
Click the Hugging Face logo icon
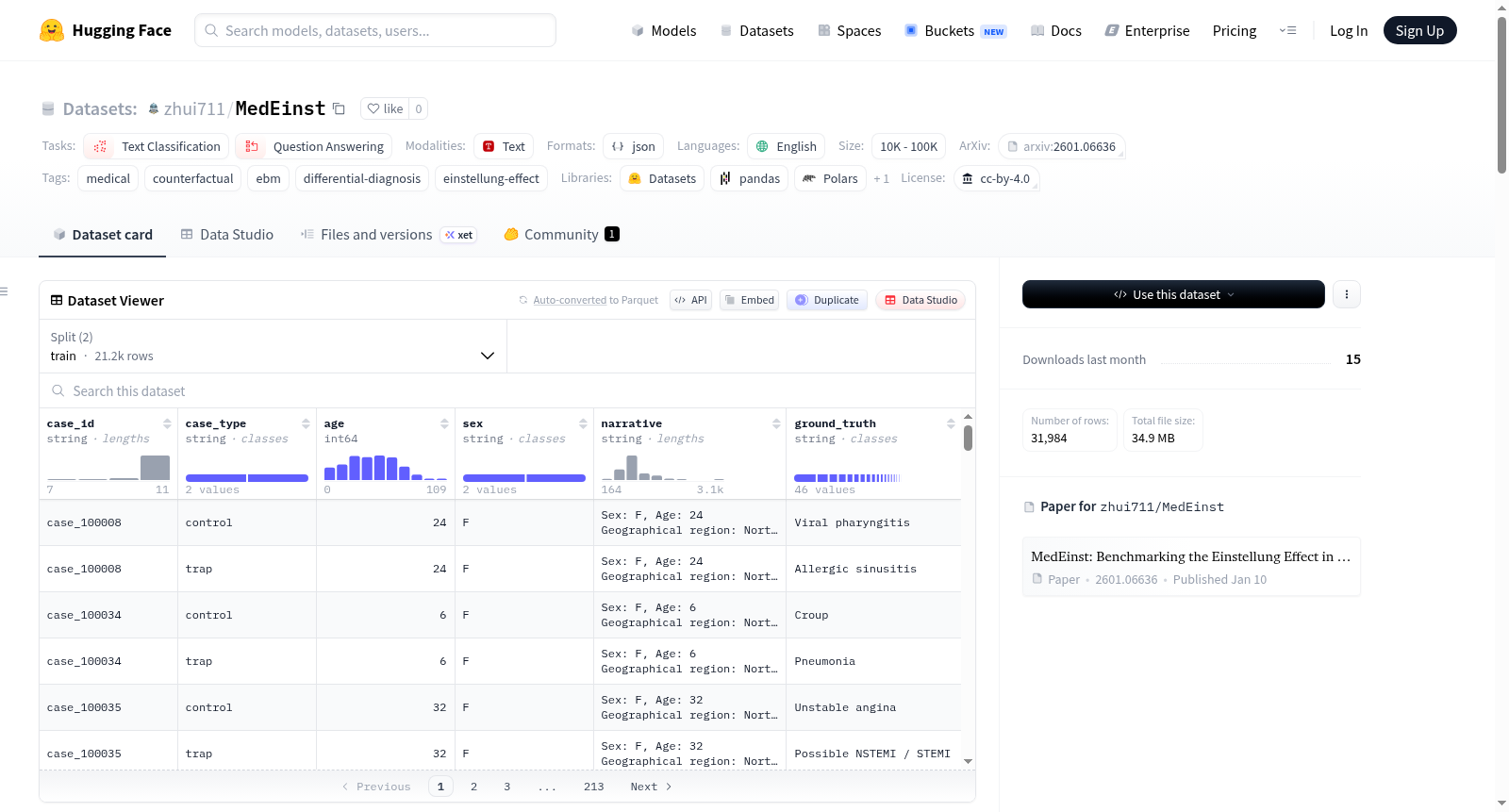click(x=52, y=30)
